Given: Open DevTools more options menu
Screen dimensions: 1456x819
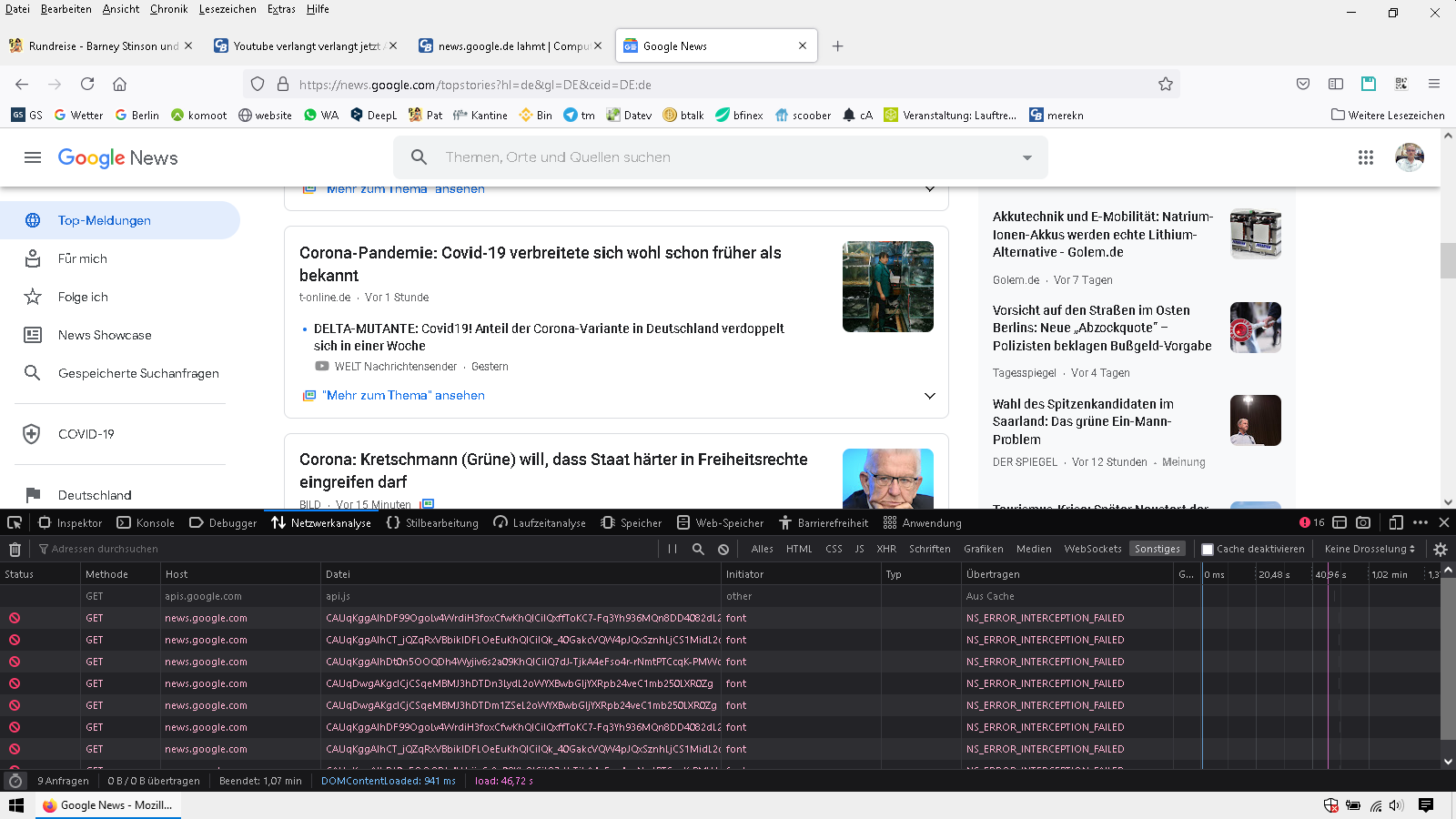Looking at the screenshot, I should [1421, 522].
